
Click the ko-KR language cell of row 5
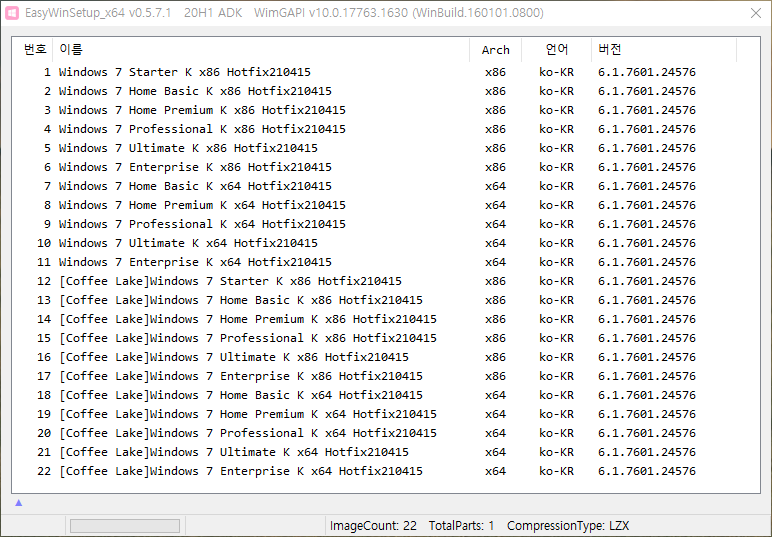point(556,148)
